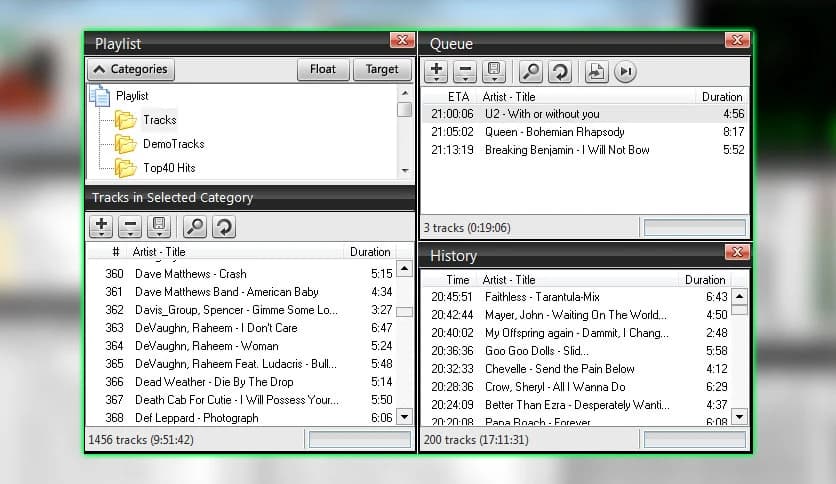Image resolution: width=836 pixels, height=484 pixels.
Task: Click the save icon in Queue toolbar
Action: click(493, 71)
